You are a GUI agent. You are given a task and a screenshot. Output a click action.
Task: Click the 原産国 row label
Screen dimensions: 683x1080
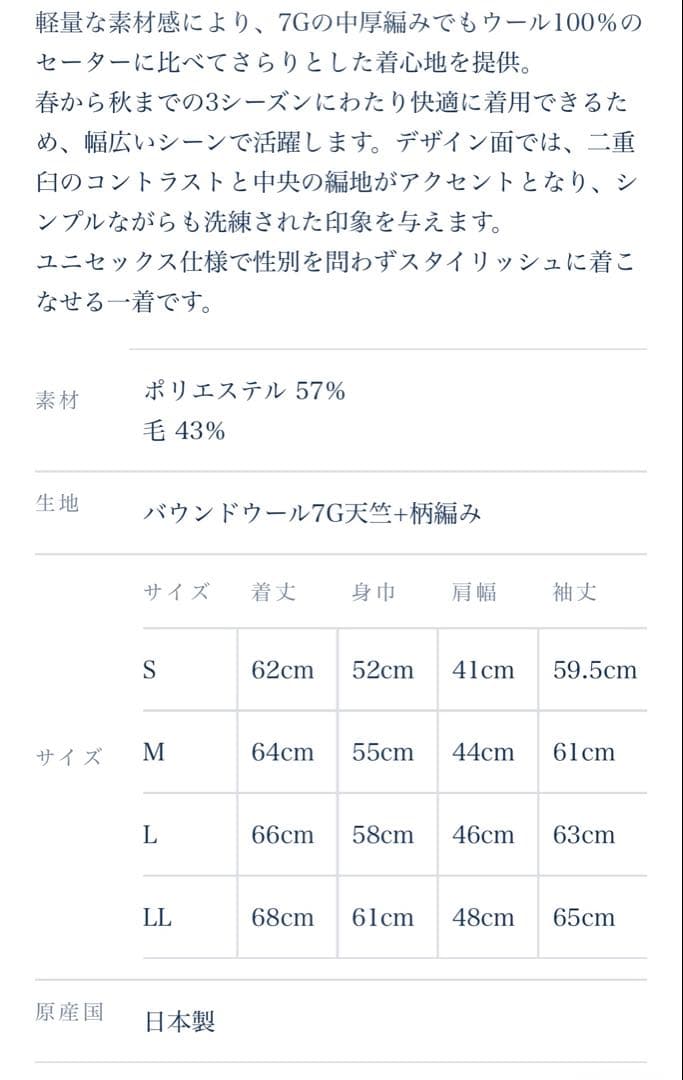pyautogui.click(x=69, y=1012)
